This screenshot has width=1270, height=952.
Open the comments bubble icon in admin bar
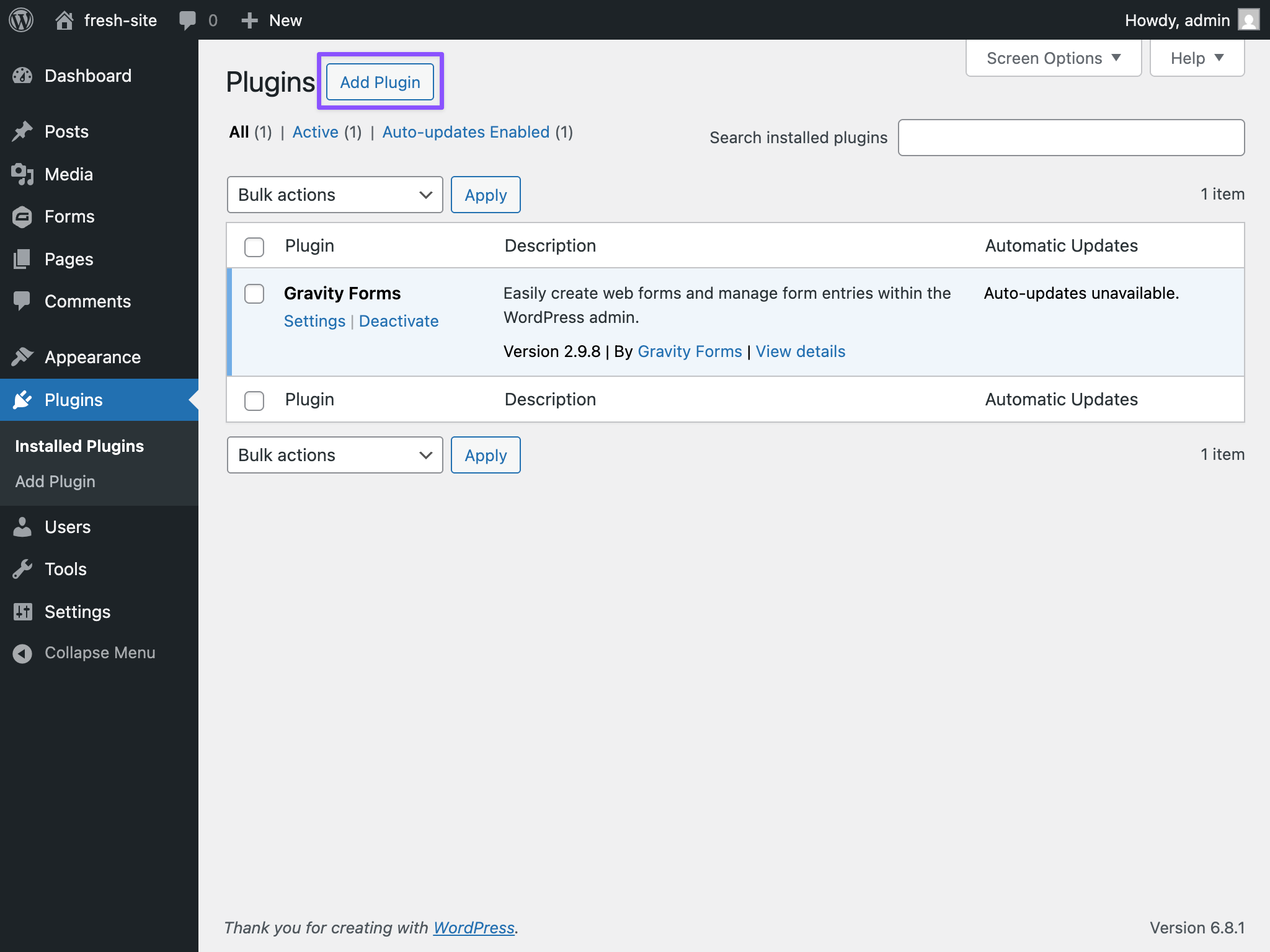click(x=187, y=20)
